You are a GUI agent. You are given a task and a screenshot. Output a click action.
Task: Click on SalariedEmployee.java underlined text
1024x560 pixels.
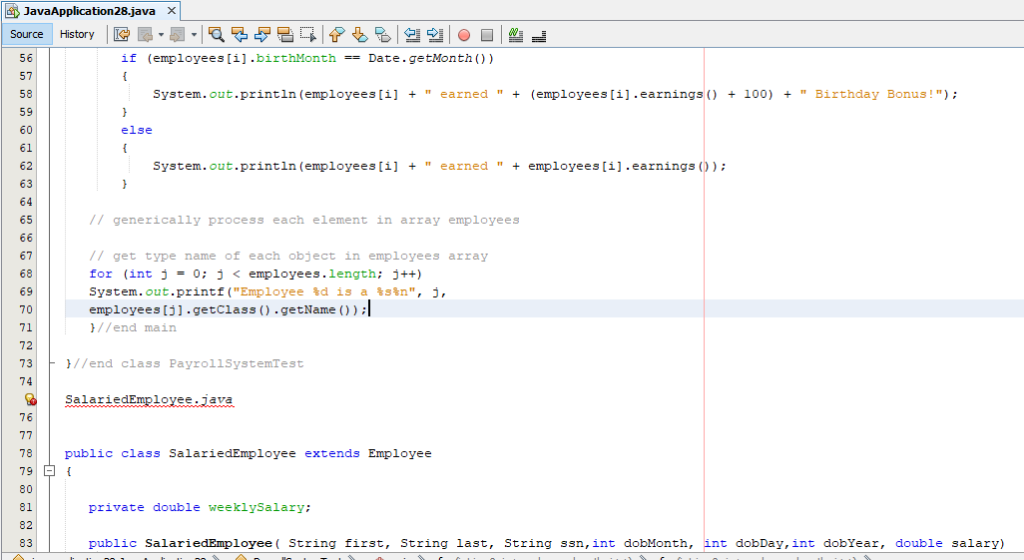click(x=149, y=399)
